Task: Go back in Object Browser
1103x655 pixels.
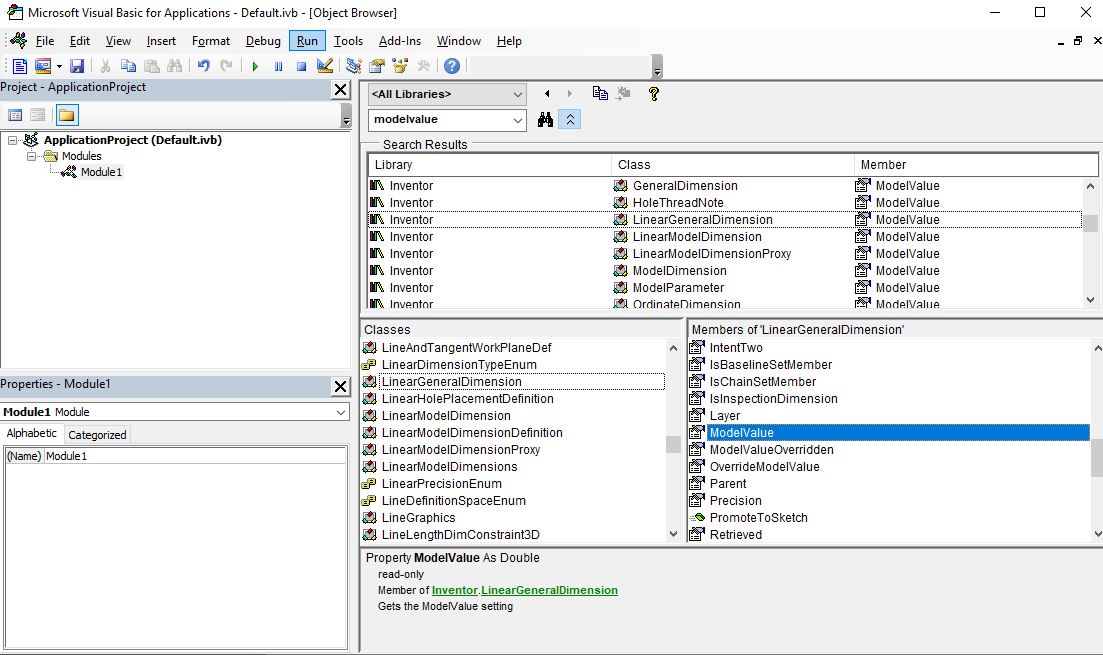Action: pyautogui.click(x=547, y=94)
